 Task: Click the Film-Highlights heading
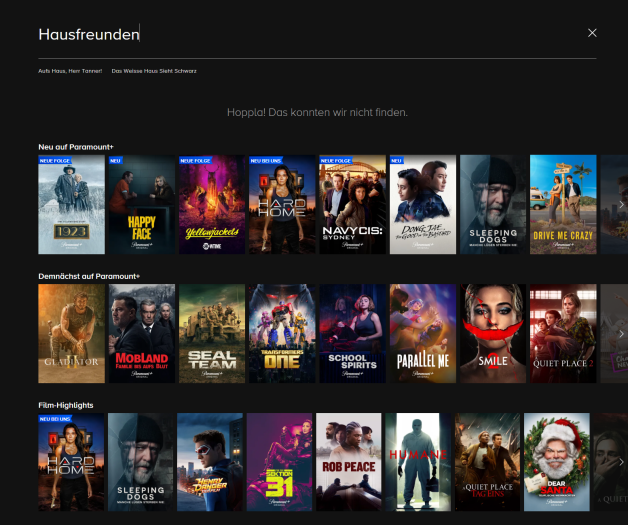pyautogui.click(x=66, y=405)
